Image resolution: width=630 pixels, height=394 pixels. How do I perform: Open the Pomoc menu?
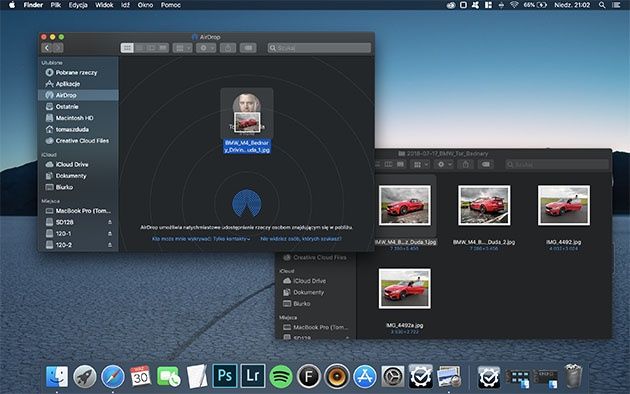point(170,5)
